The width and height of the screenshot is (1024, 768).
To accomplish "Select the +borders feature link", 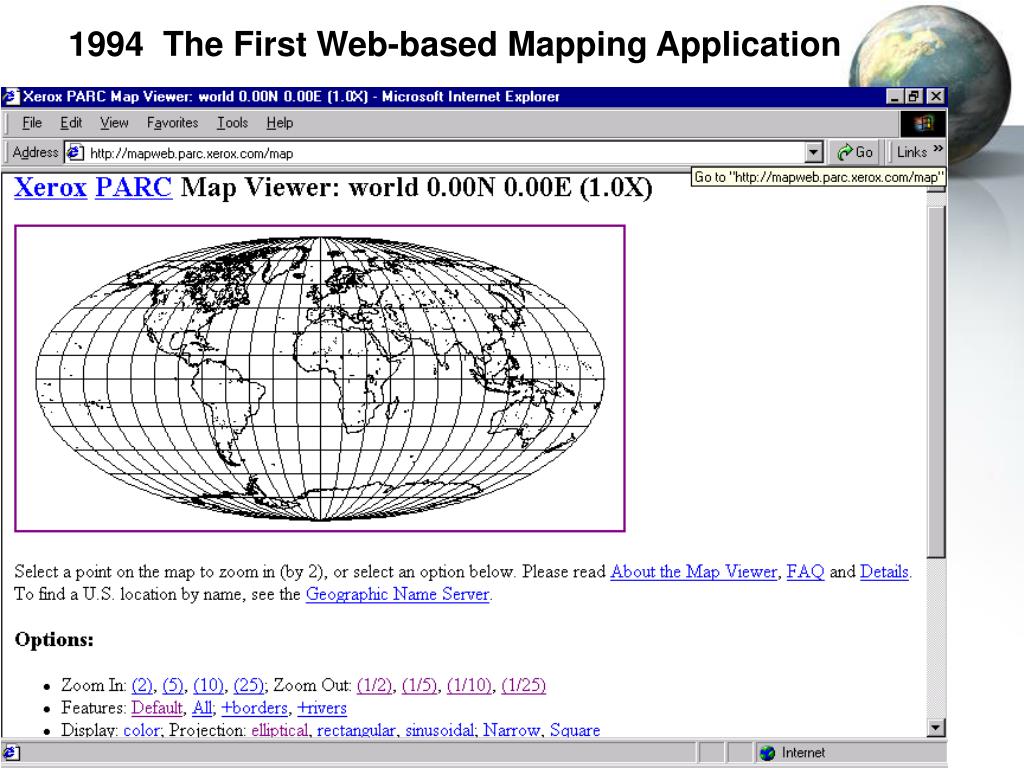I will (254, 708).
